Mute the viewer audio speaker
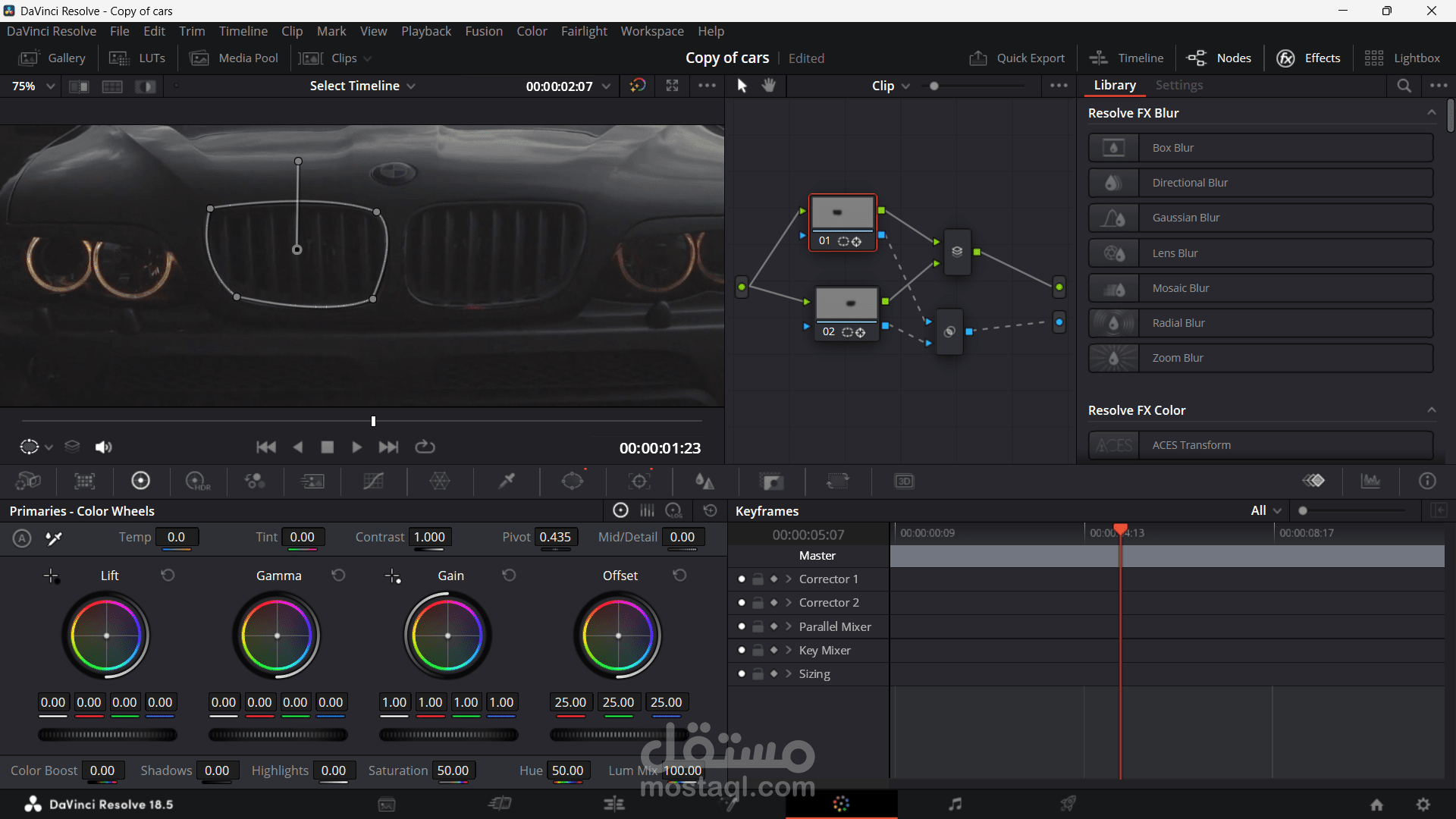Screen dimensions: 1456x819 (103, 447)
